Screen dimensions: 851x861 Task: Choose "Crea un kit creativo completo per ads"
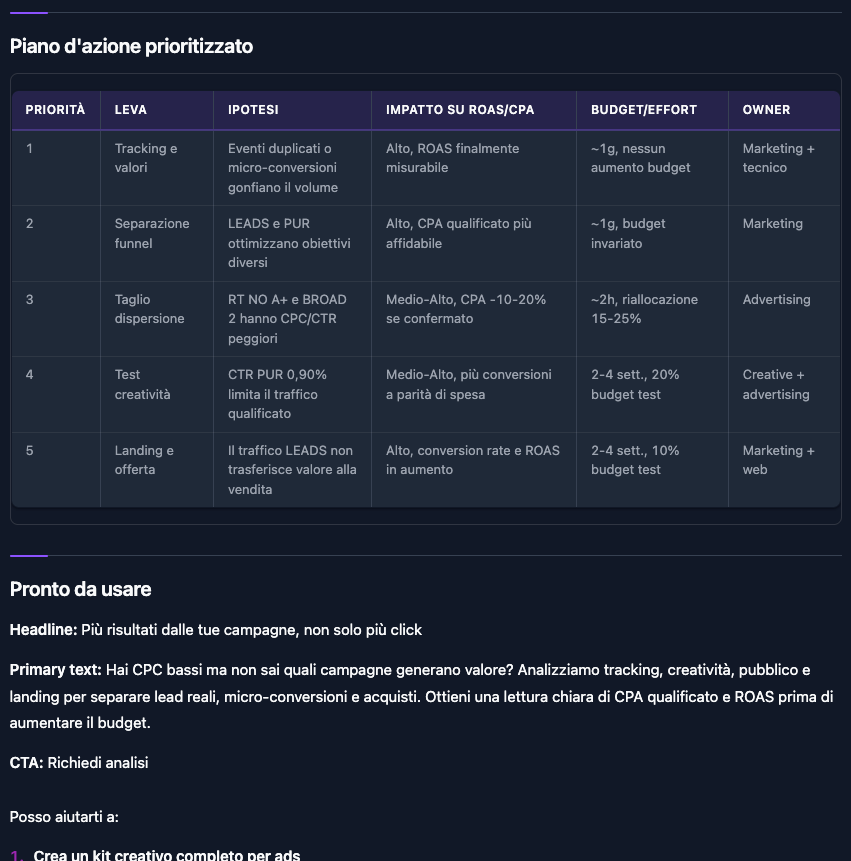point(167,854)
